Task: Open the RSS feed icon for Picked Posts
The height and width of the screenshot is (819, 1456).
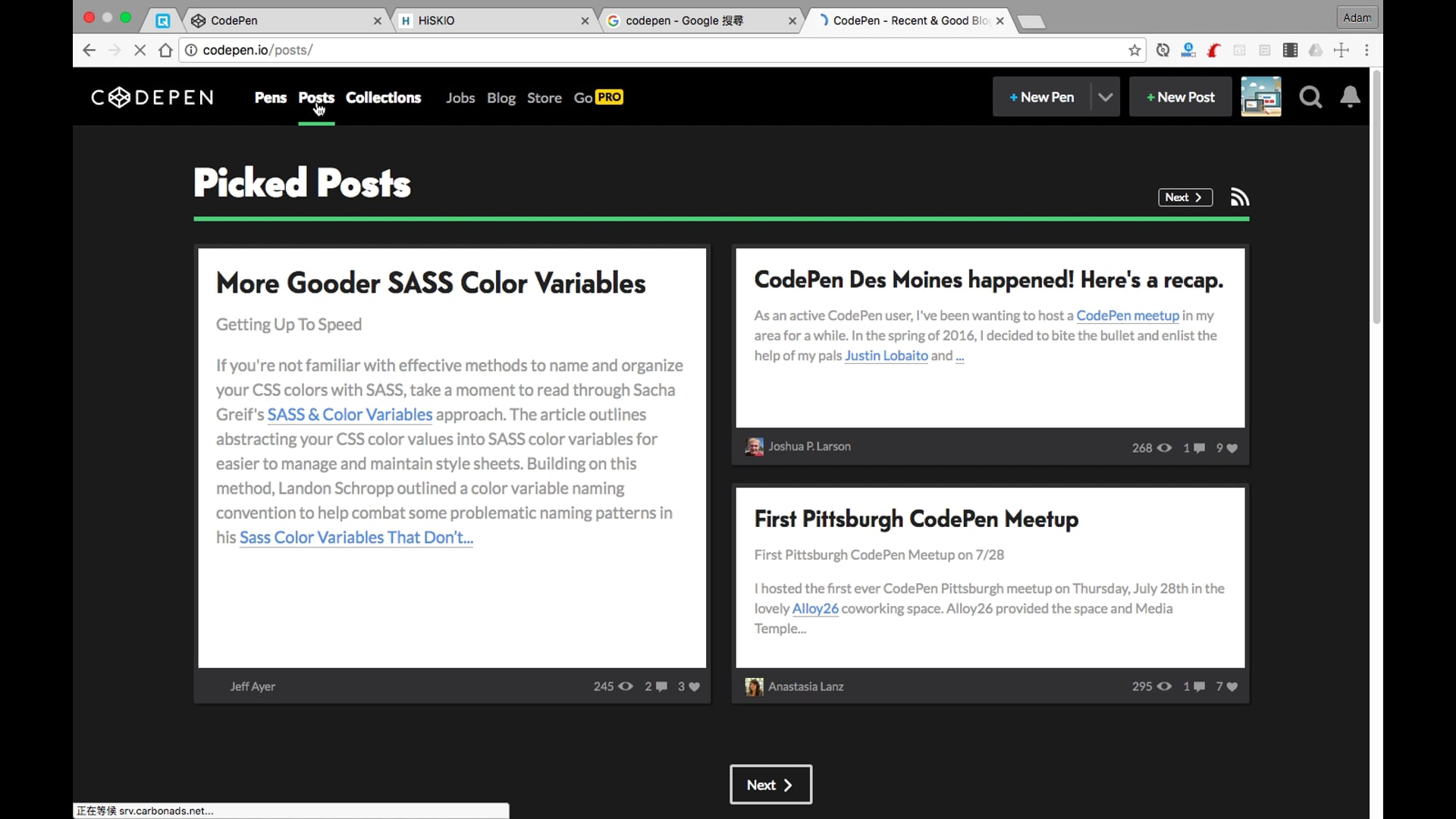Action: pyautogui.click(x=1239, y=196)
